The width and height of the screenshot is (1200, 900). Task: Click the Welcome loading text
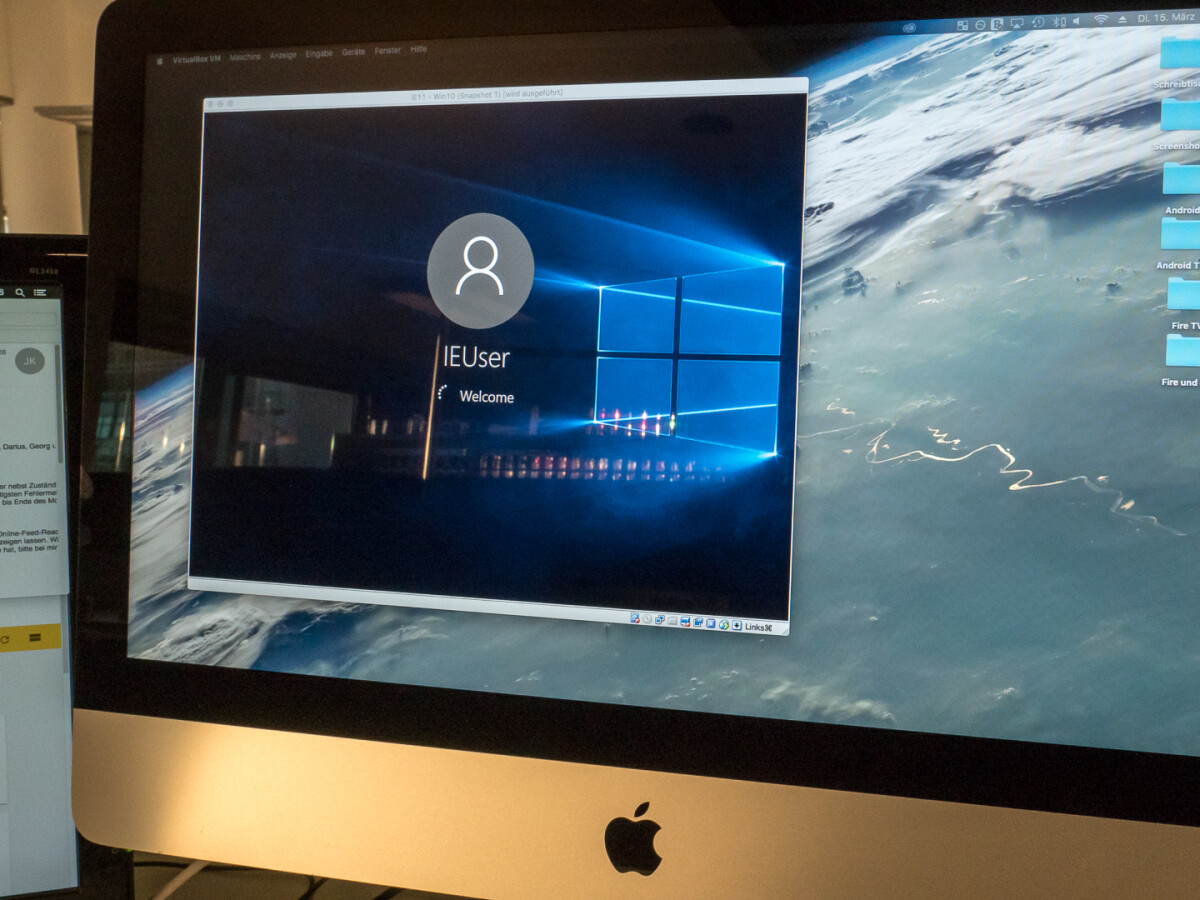pyautogui.click(x=486, y=397)
